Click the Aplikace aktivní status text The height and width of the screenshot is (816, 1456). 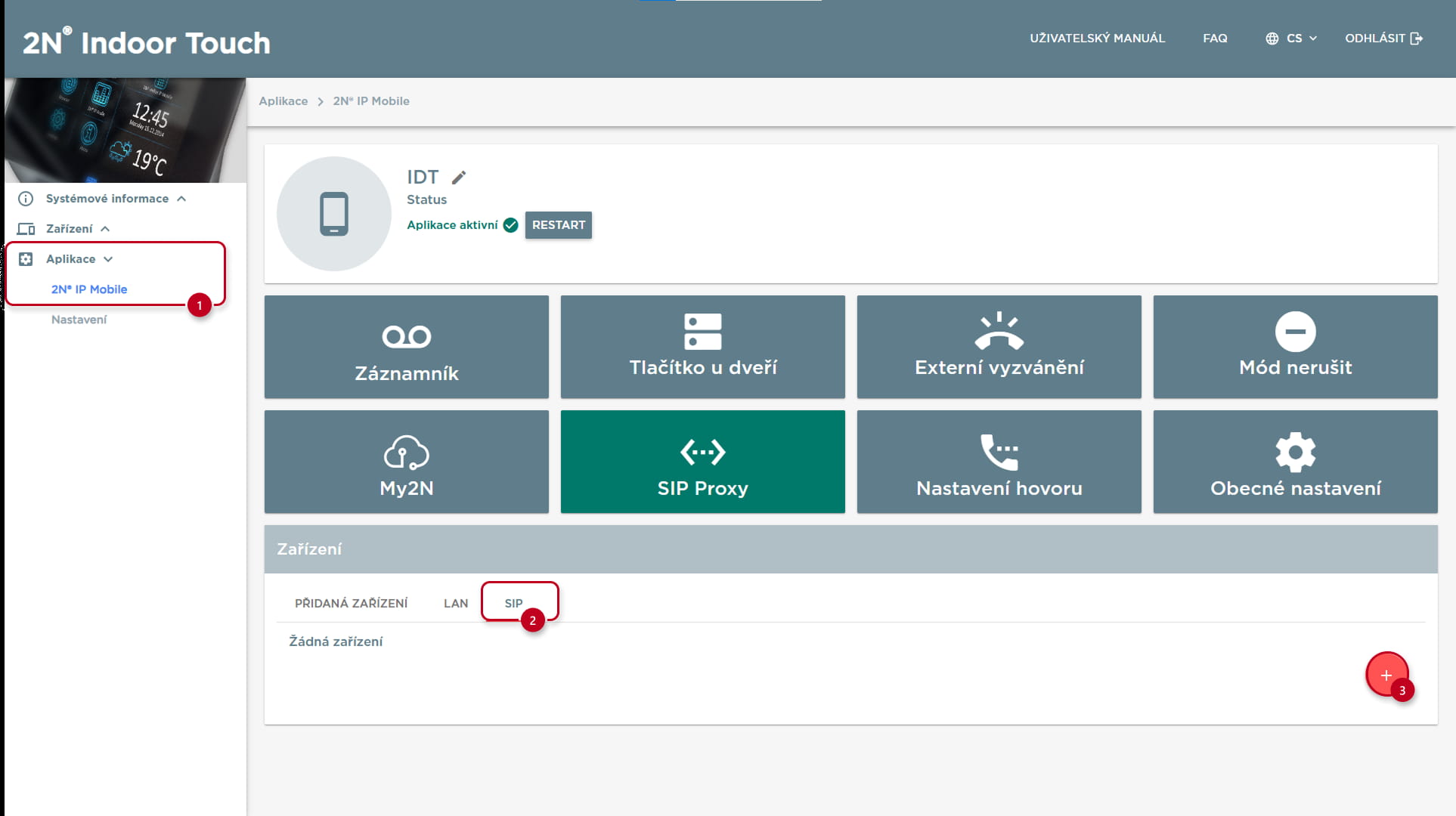click(452, 225)
